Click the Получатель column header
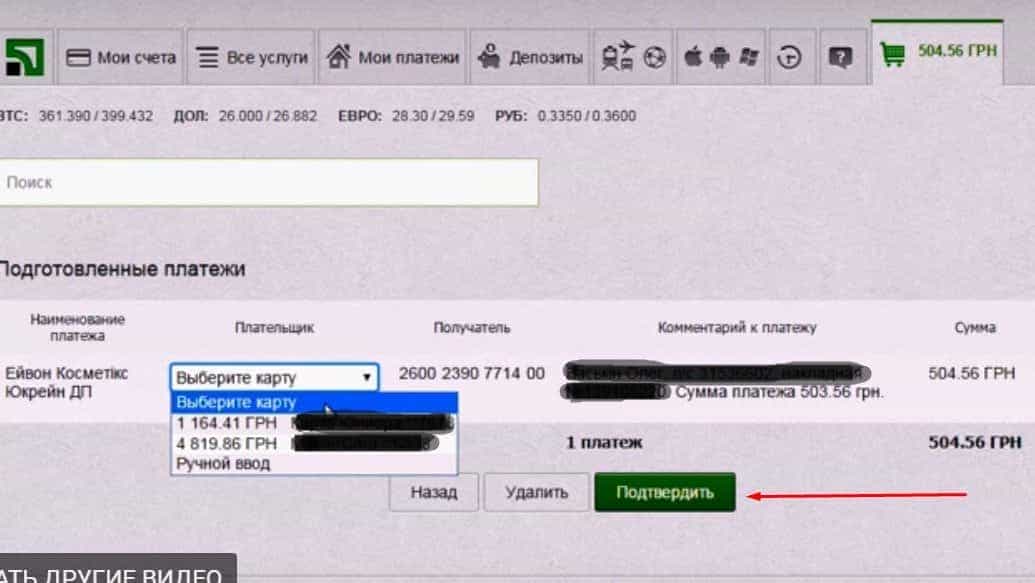1035x583 pixels. (x=471, y=327)
